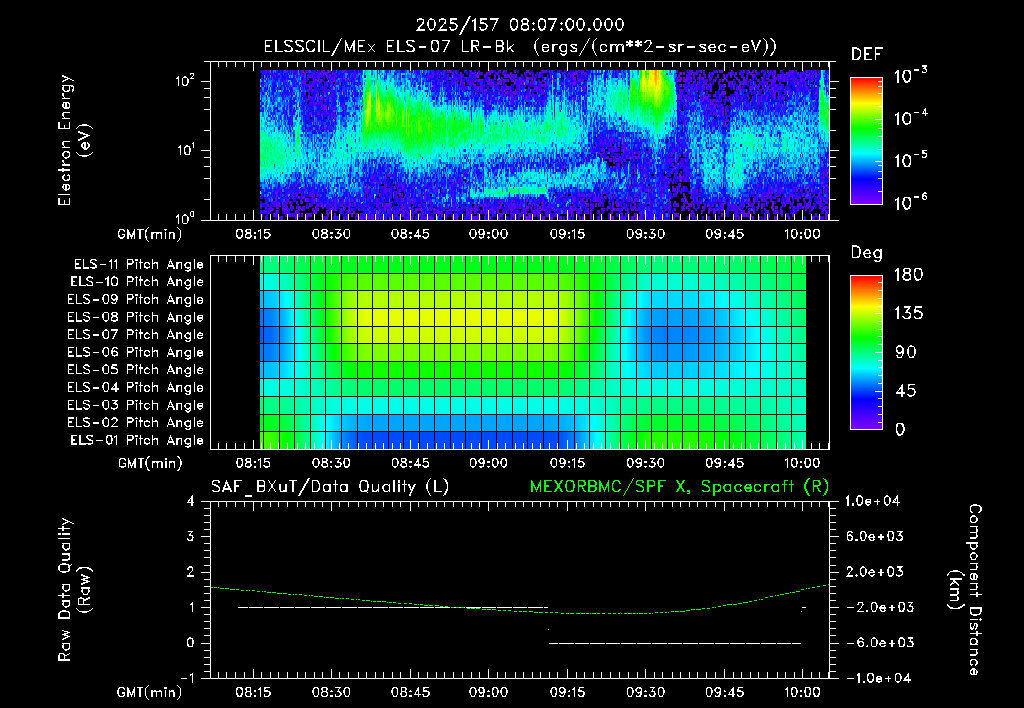Click the 10^-3 DEF scale value
This screenshot has height=708, width=1024.
click(x=910, y=76)
